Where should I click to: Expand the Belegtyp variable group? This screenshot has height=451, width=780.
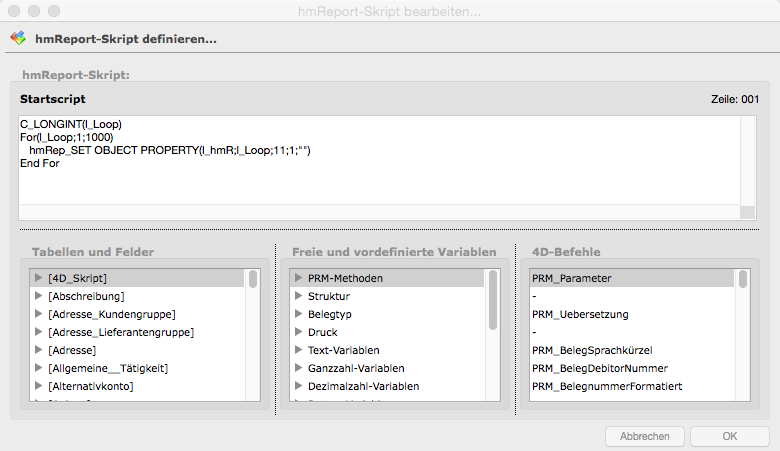click(x=298, y=314)
